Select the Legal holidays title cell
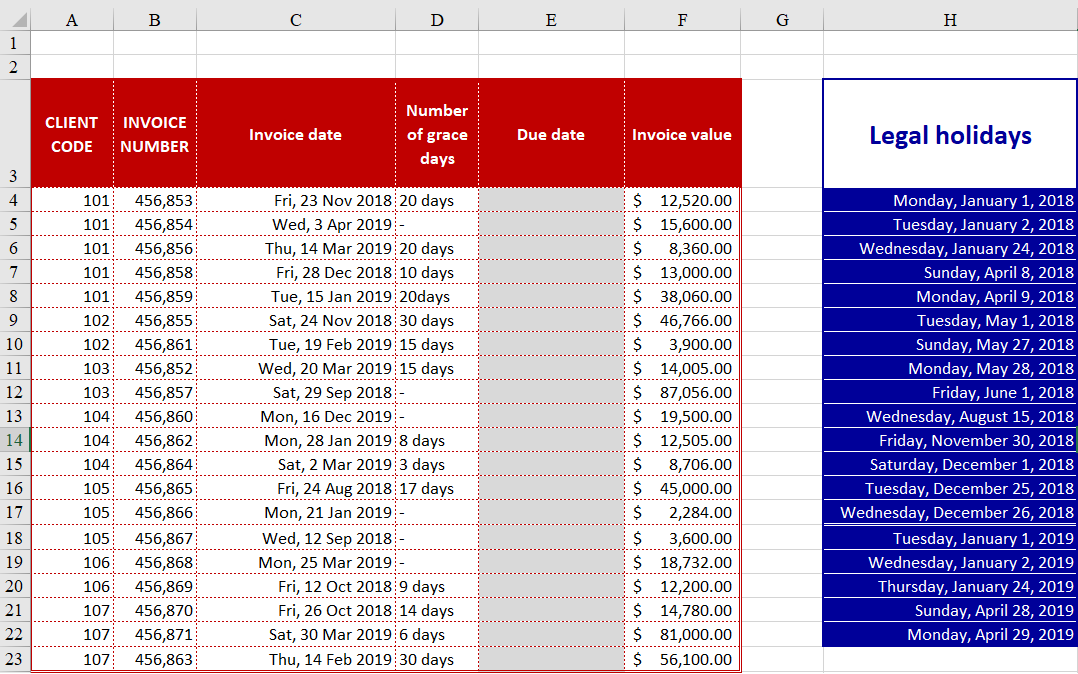 click(949, 134)
